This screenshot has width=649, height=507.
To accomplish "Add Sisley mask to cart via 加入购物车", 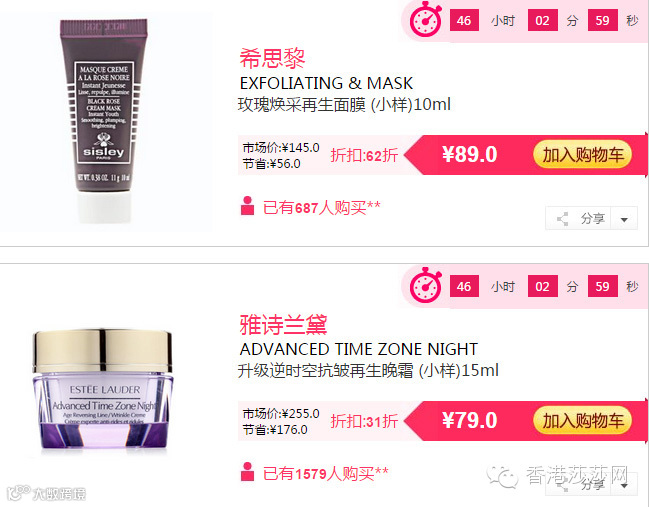I will [x=582, y=154].
